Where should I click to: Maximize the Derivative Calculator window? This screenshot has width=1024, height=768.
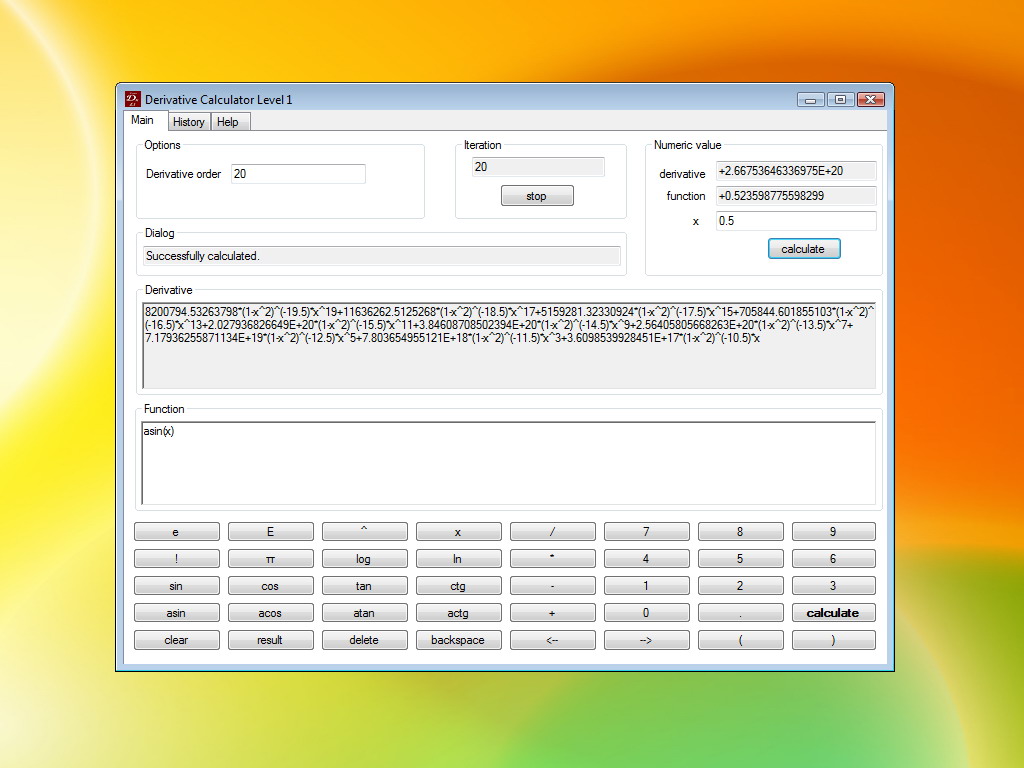840,99
